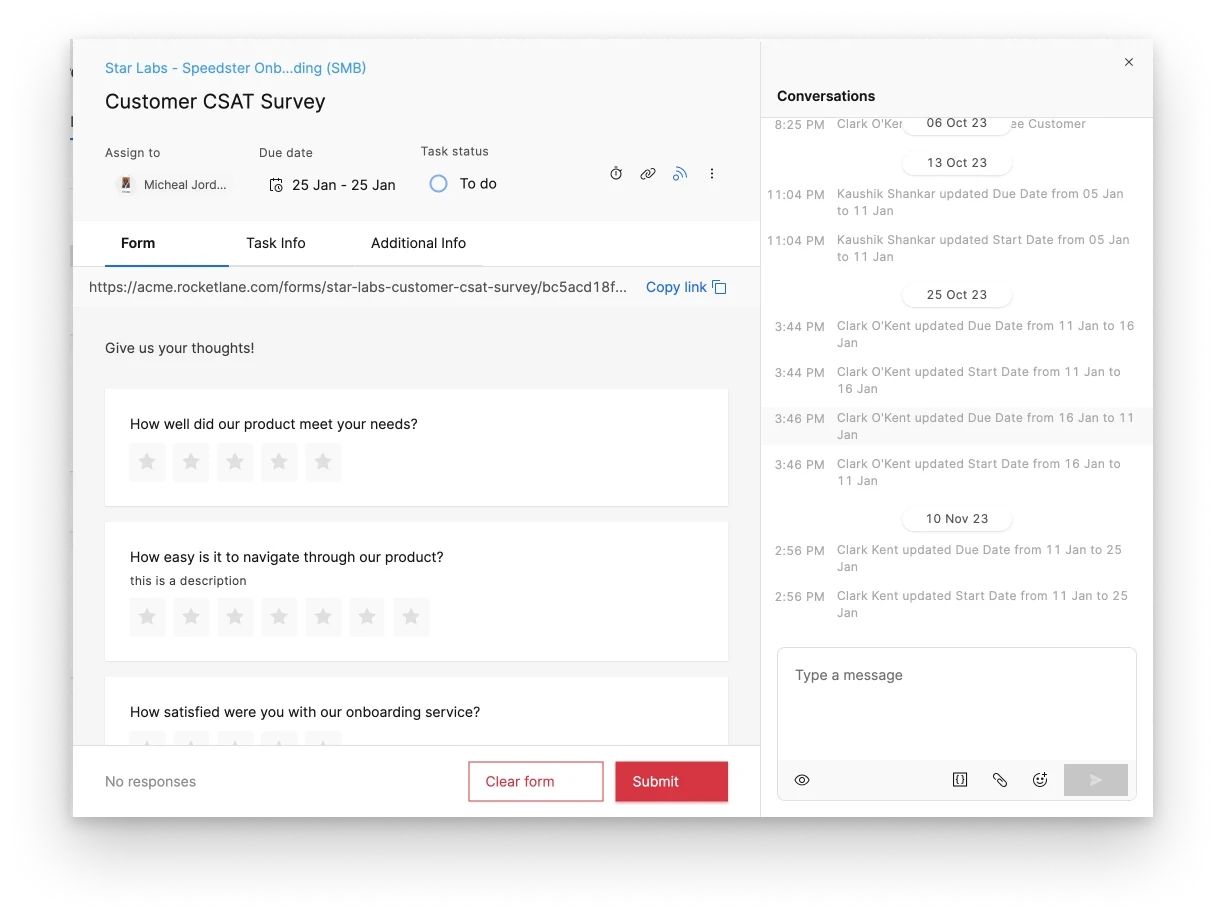This screenshot has height=918, width=1223.
Task: Rate navigation question two stars
Action: click(191, 617)
